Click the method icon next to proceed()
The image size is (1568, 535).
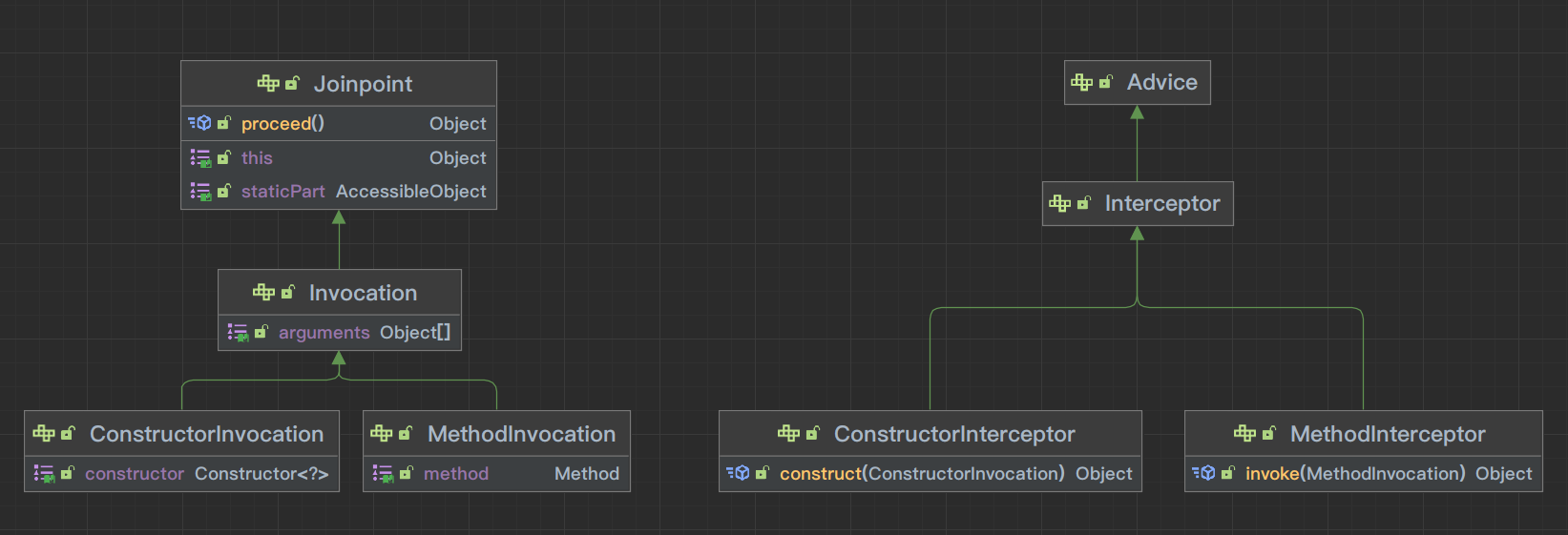(200, 123)
